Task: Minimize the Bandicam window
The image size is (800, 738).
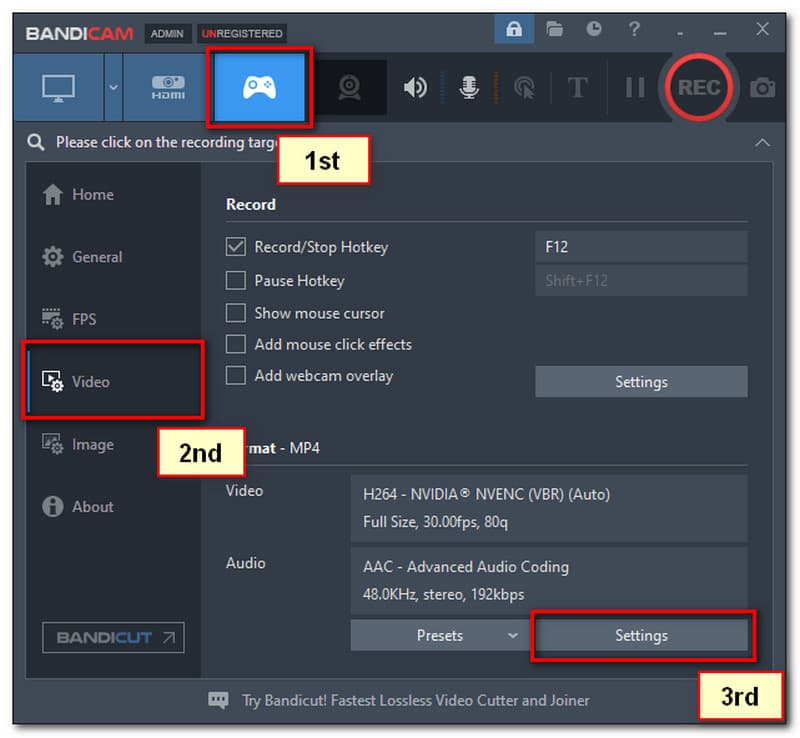Action: point(720,32)
